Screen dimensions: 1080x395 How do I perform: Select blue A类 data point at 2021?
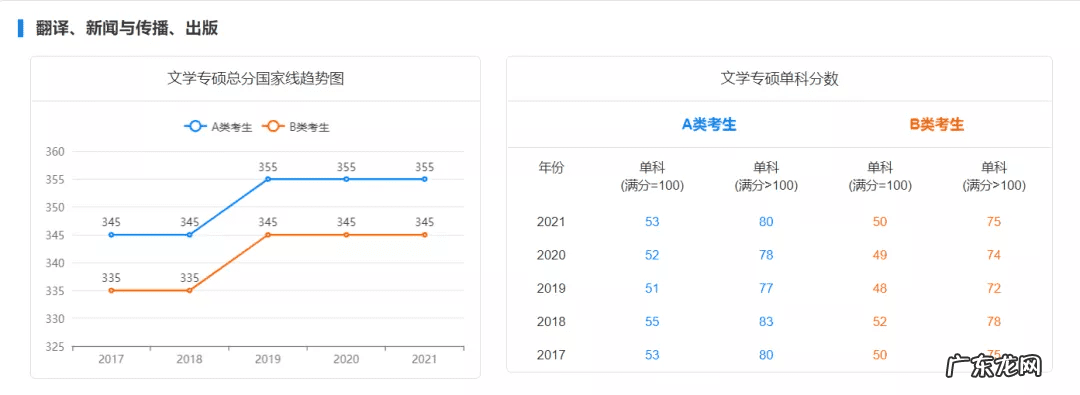[424, 179]
